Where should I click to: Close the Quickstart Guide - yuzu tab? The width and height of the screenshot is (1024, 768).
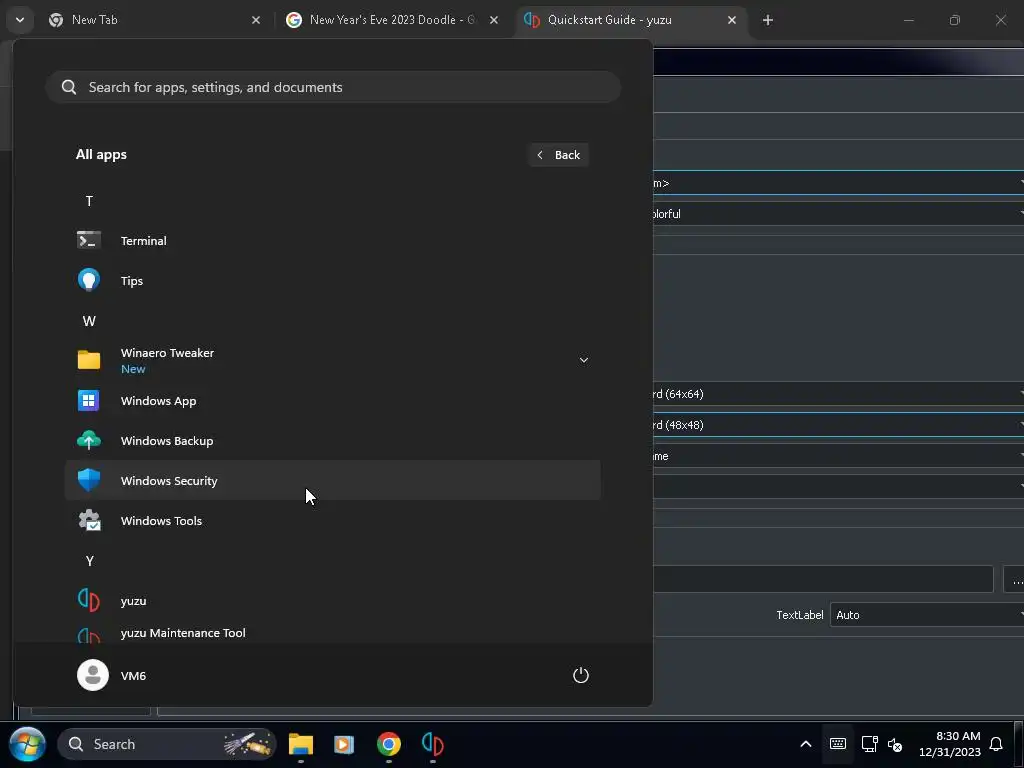point(731,20)
